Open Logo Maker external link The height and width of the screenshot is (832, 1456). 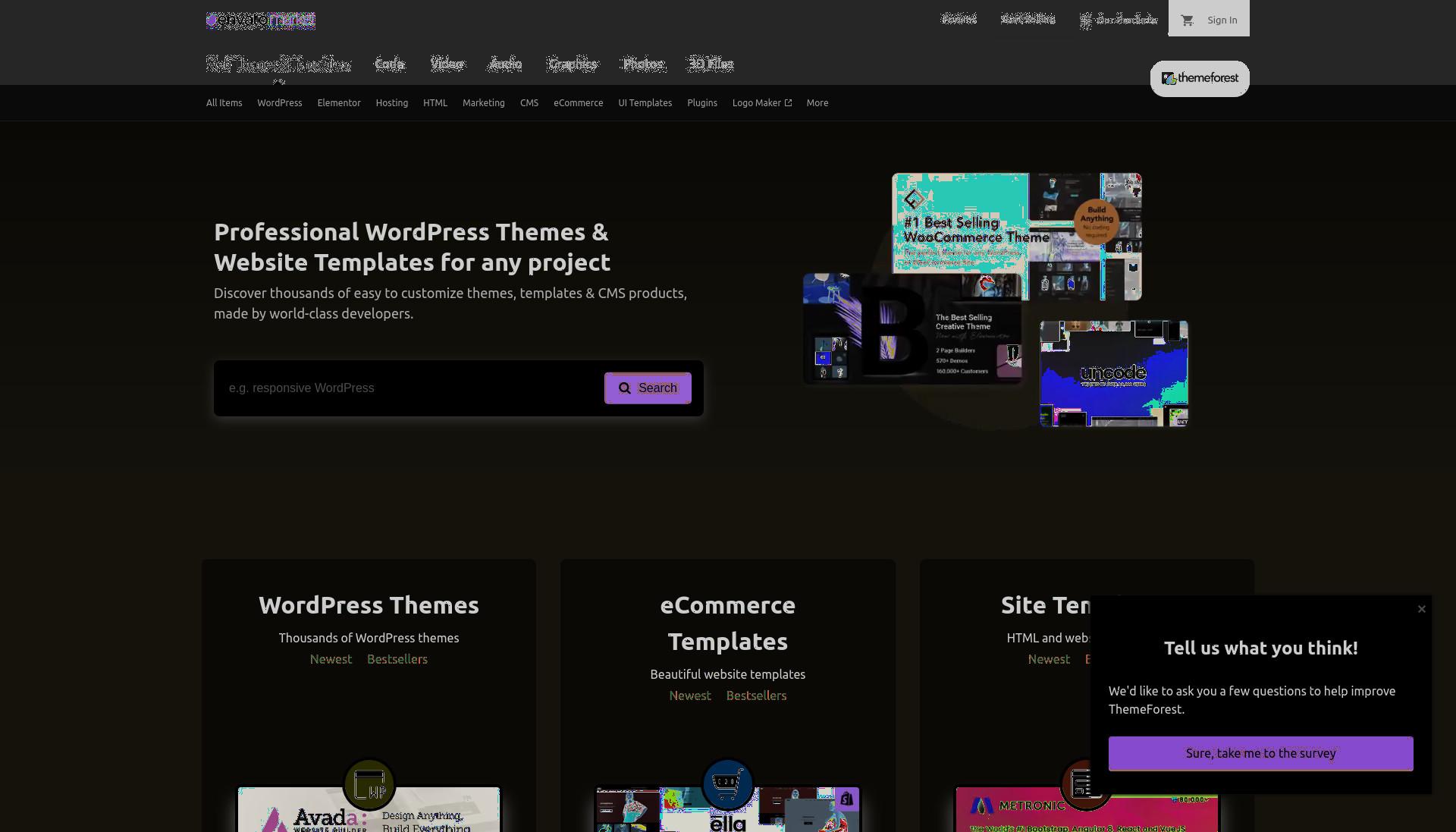pyautogui.click(x=762, y=103)
